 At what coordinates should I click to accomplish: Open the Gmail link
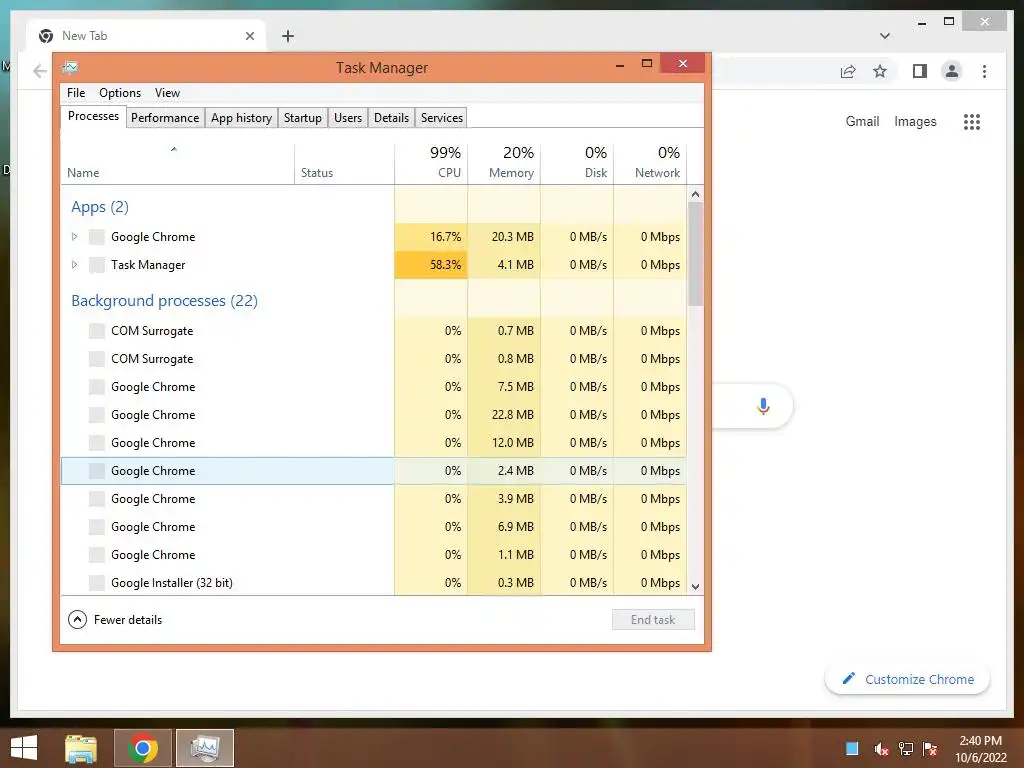[x=862, y=121]
